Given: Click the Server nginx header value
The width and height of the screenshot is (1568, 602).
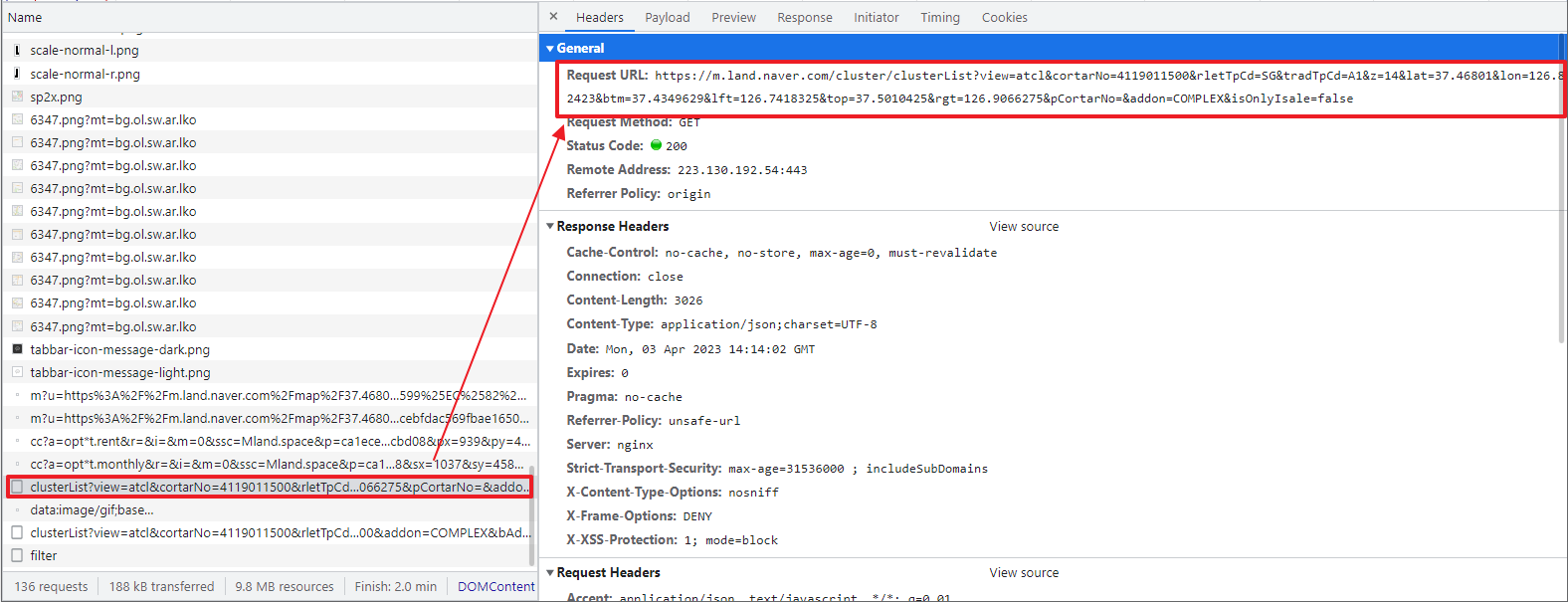Looking at the screenshot, I should click(635, 445).
